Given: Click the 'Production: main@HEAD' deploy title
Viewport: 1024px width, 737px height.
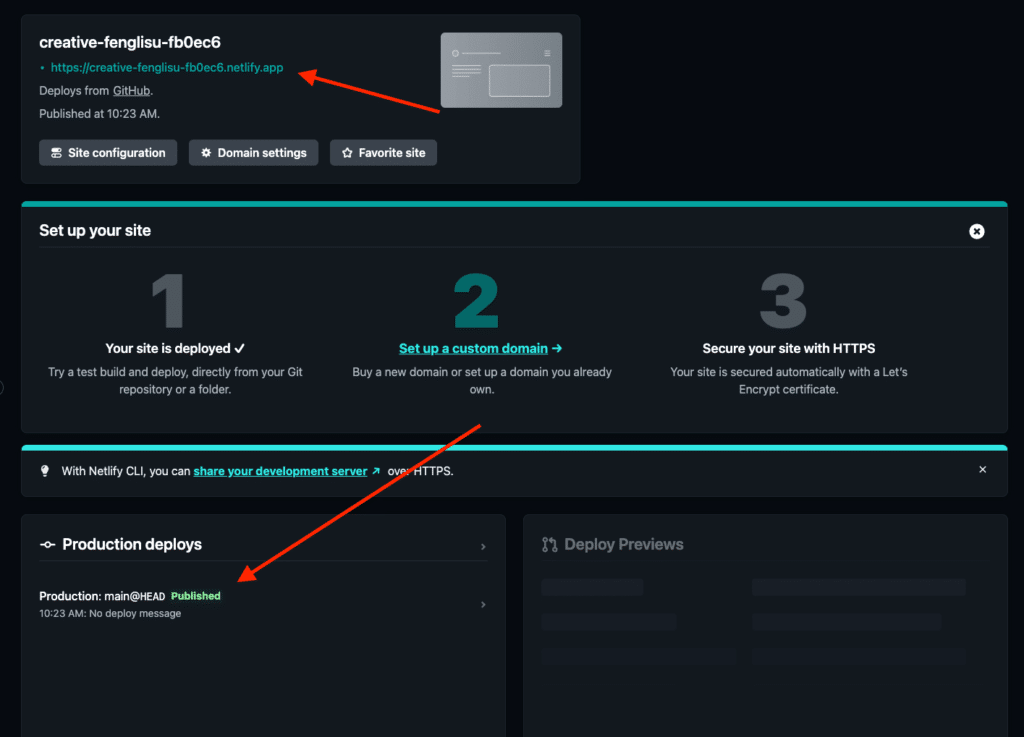Looking at the screenshot, I should pyautogui.click(x=102, y=596).
